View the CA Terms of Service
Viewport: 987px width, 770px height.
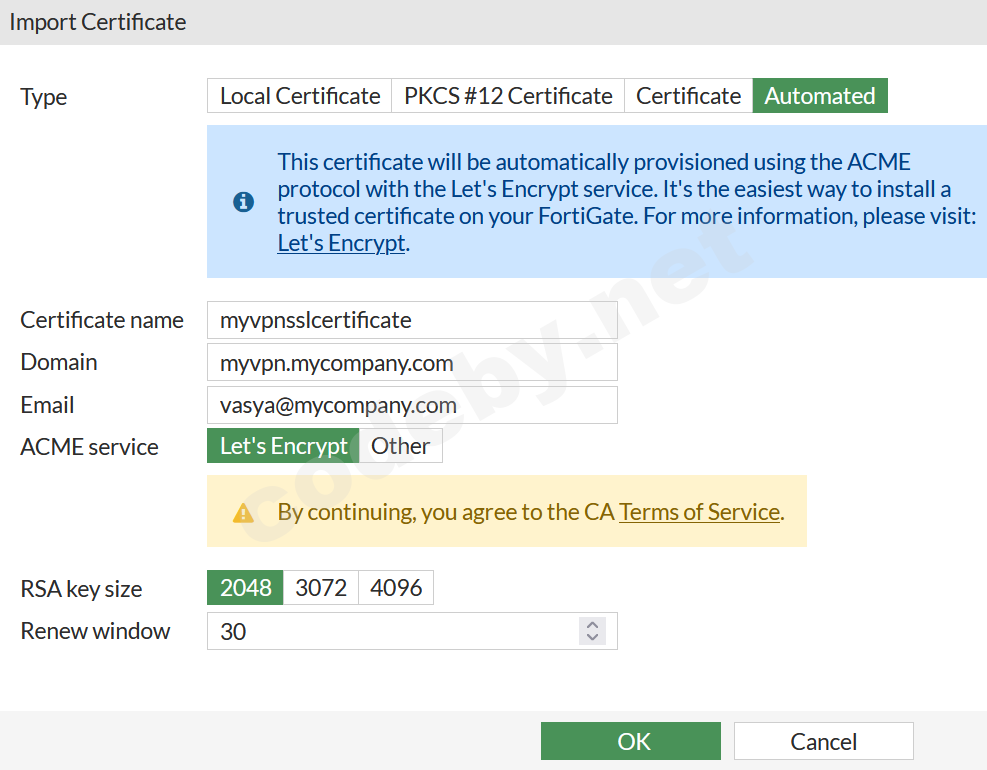700,511
